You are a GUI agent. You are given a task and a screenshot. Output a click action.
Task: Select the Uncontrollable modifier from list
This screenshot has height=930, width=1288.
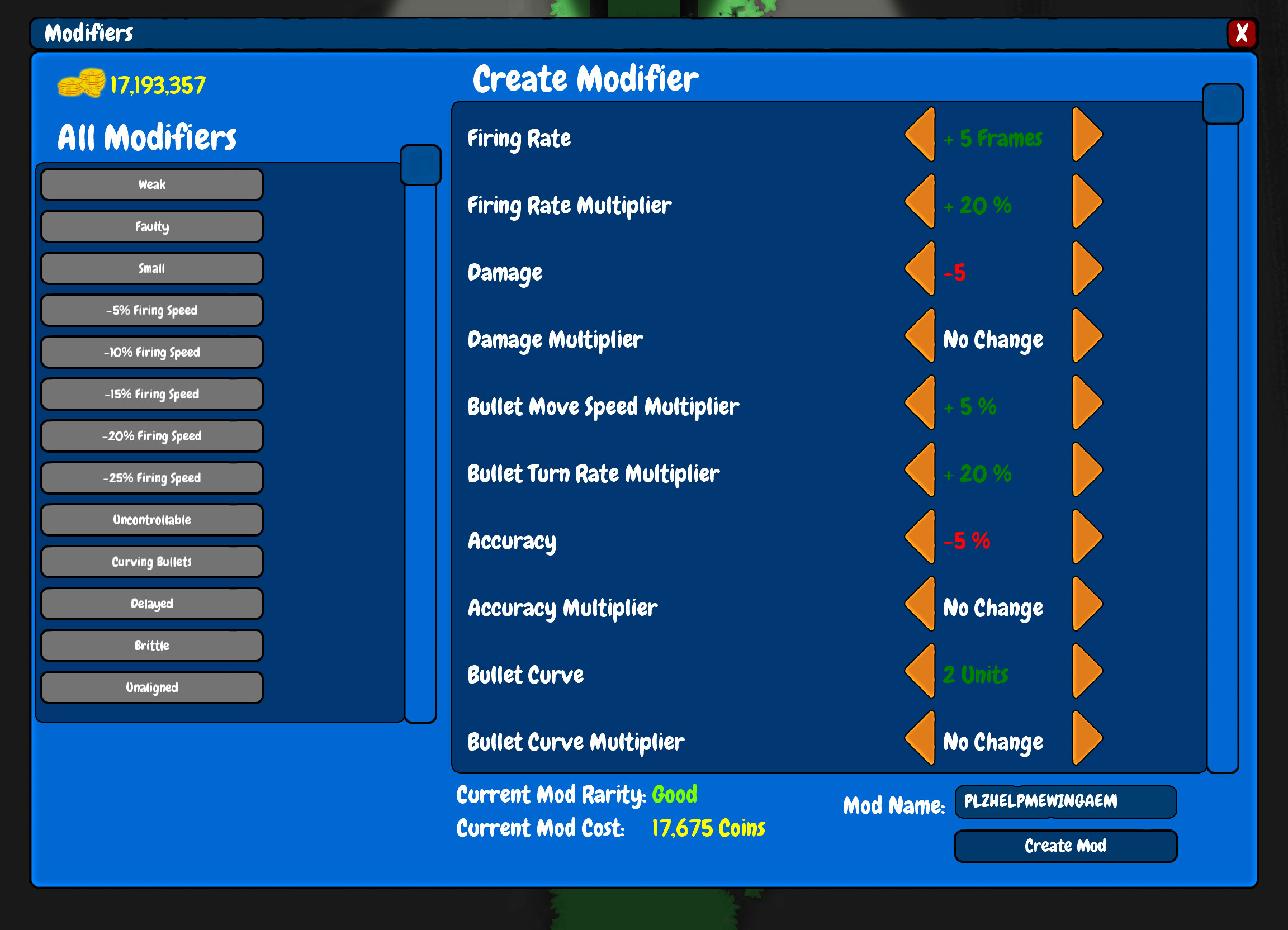153,519
